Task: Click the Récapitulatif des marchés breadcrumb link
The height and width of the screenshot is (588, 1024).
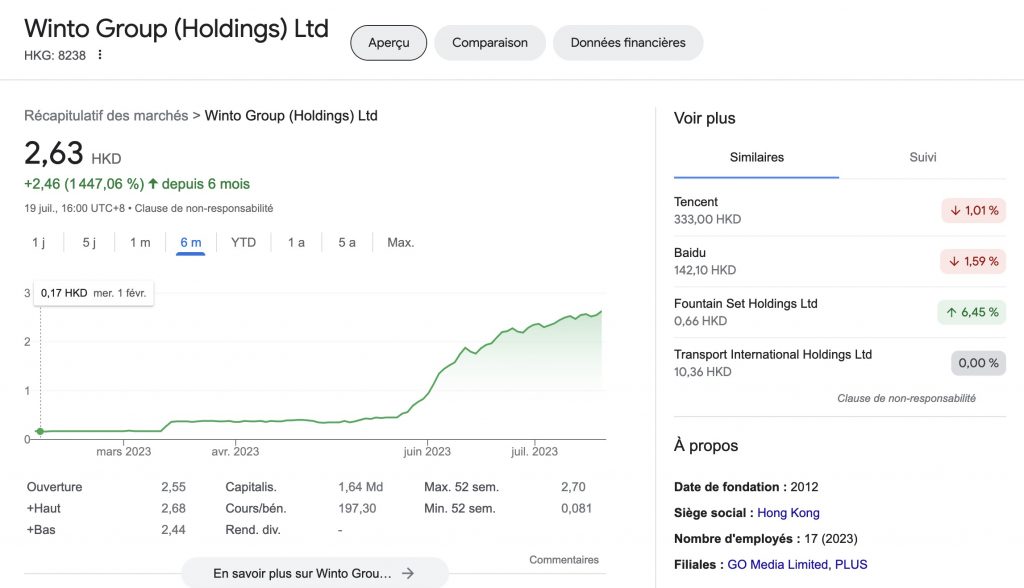Action: point(106,116)
